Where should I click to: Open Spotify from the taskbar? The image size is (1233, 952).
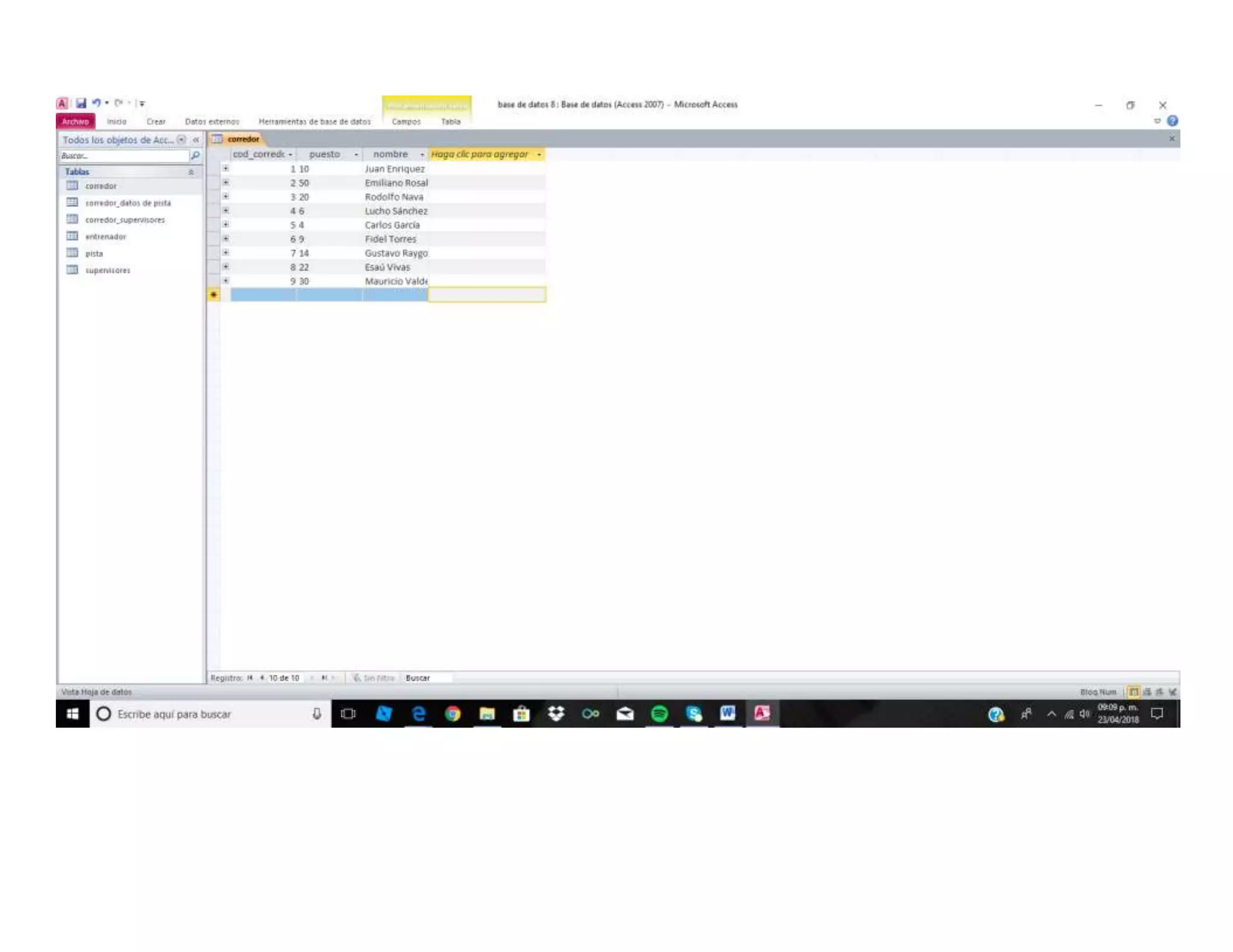coord(659,714)
